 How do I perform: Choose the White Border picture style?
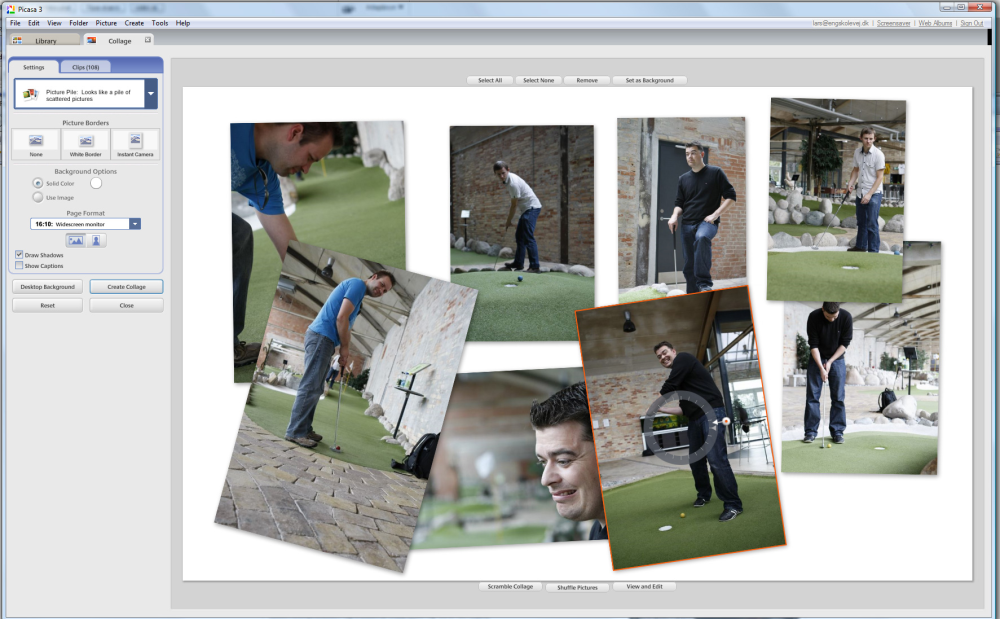pos(85,142)
